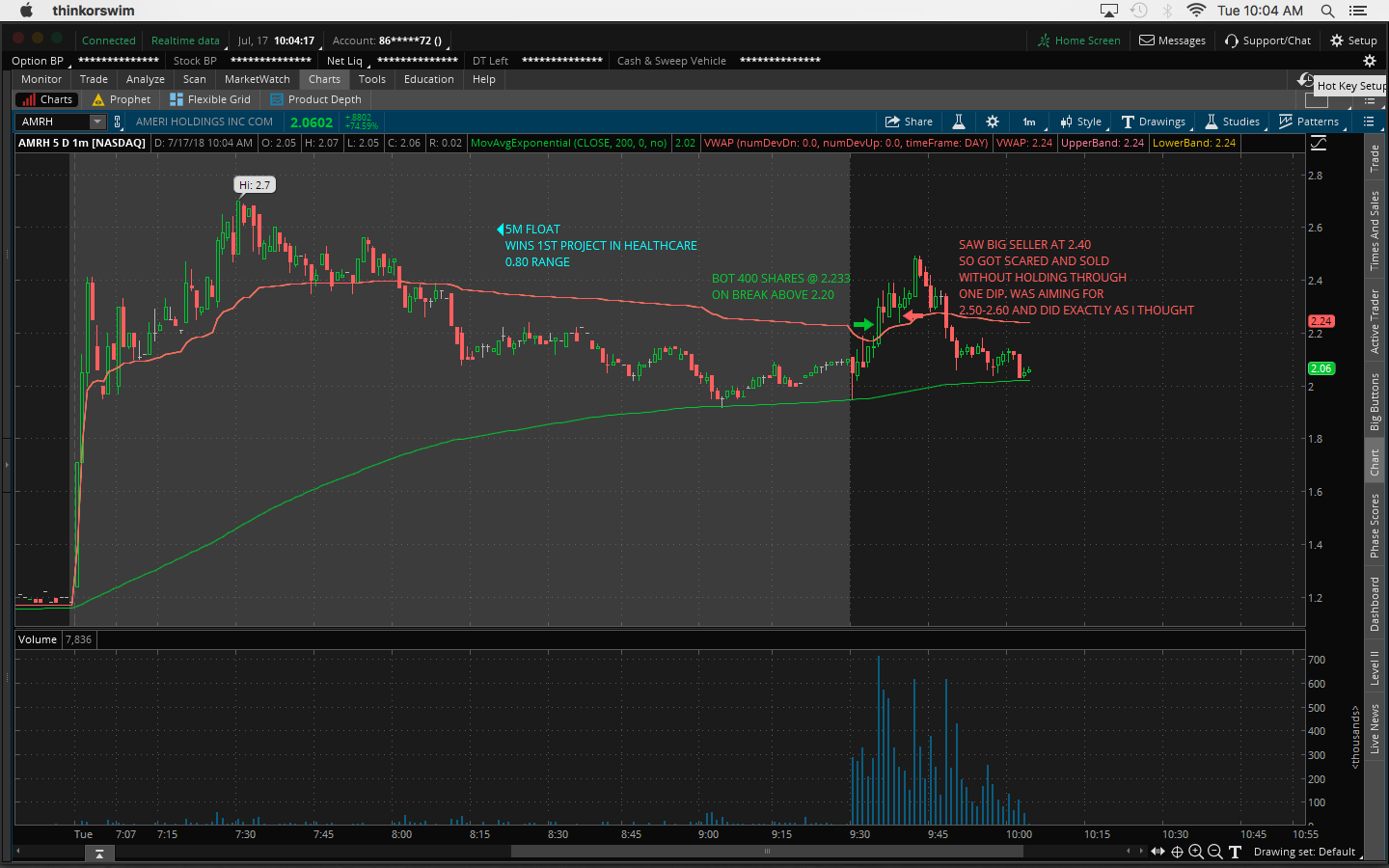Open the Help tab
Viewport: 1389px width, 868px height.
[x=484, y=79]
